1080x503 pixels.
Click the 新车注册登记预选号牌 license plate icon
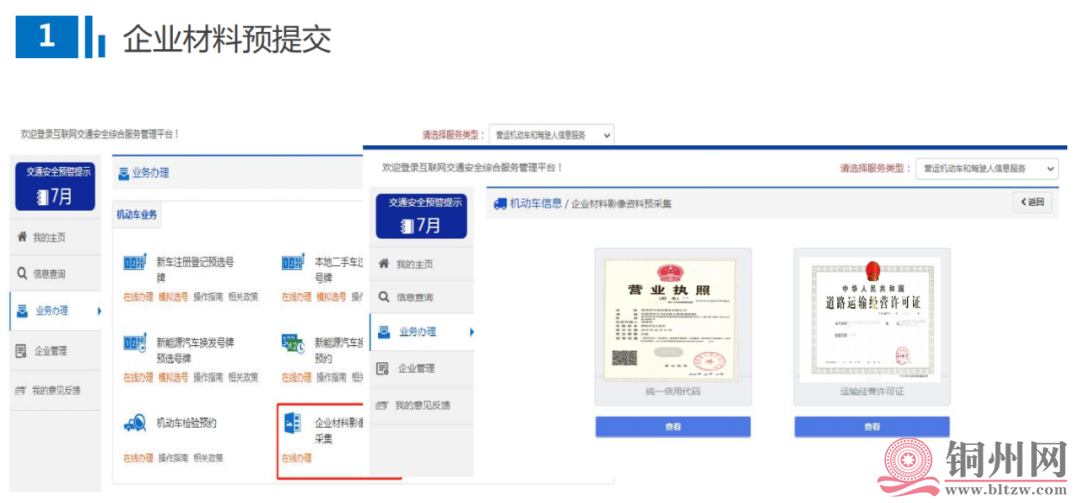coord(134,263)
